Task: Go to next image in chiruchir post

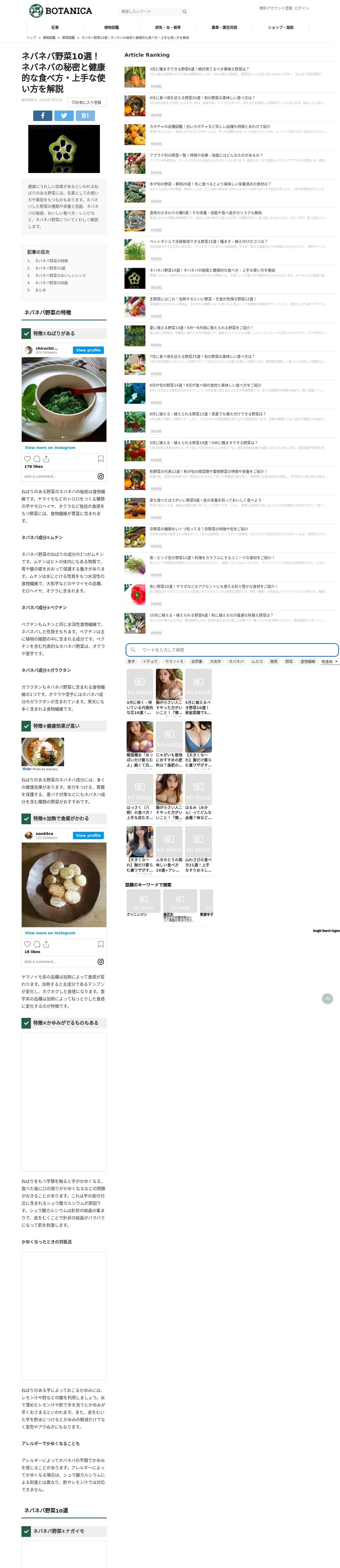Action: coord(100,400)
